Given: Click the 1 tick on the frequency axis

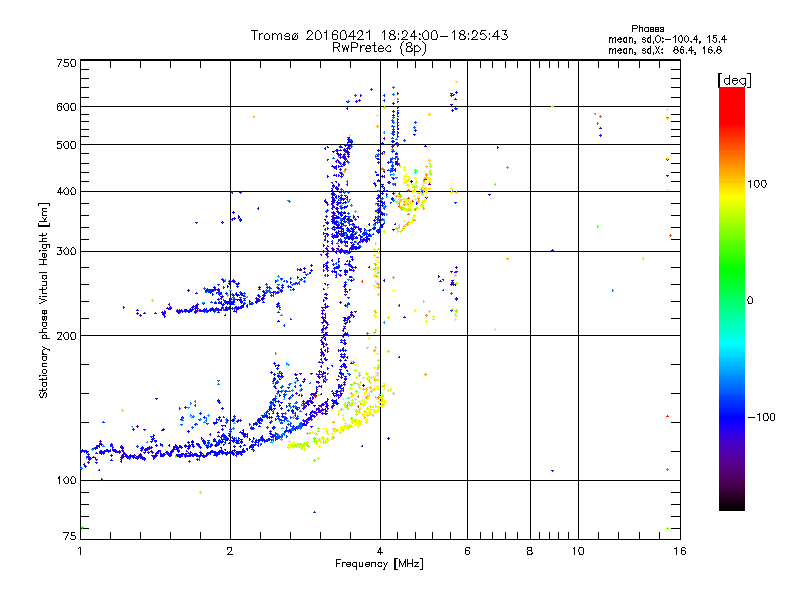Looking at the screenshot, I should pyautogui.click(x=80, y=551).
